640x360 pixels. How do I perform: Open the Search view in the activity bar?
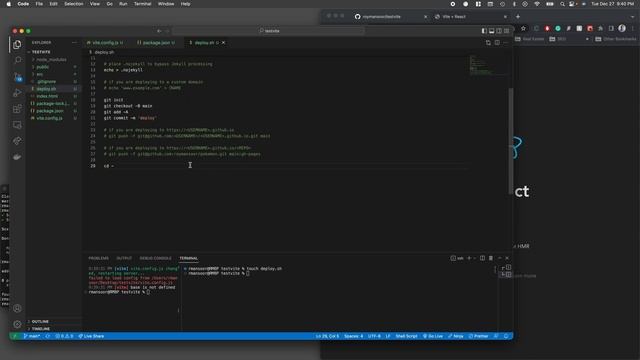pos(17,60)
